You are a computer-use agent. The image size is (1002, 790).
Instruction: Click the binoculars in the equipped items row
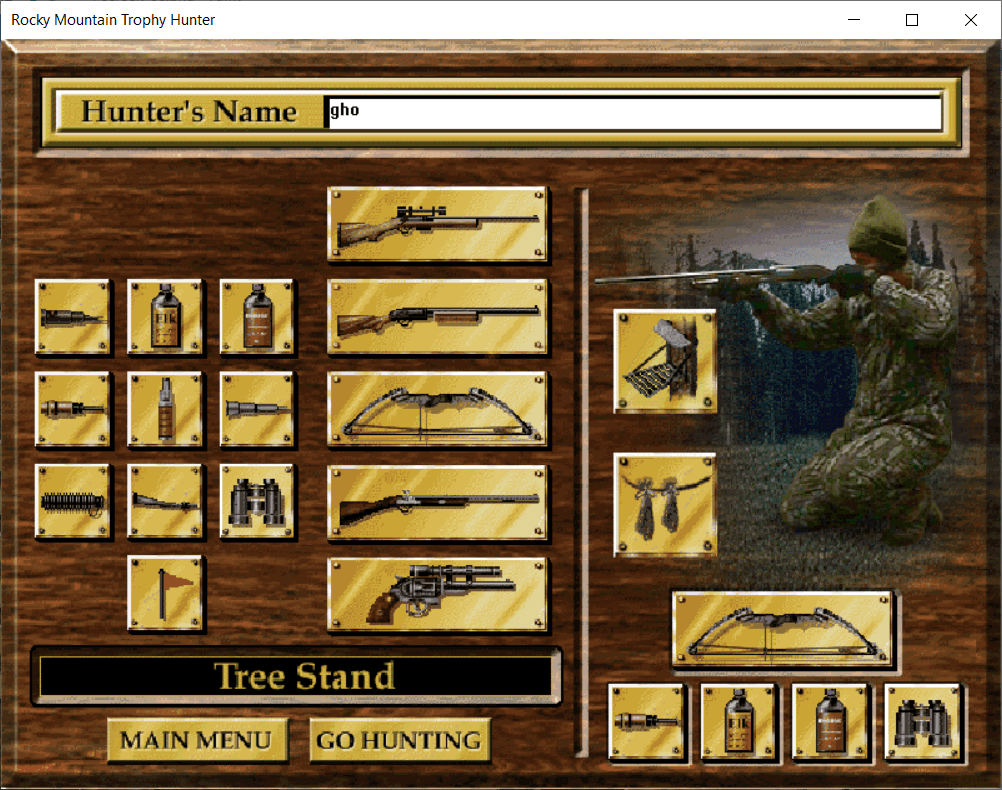(x=923, y=722)
